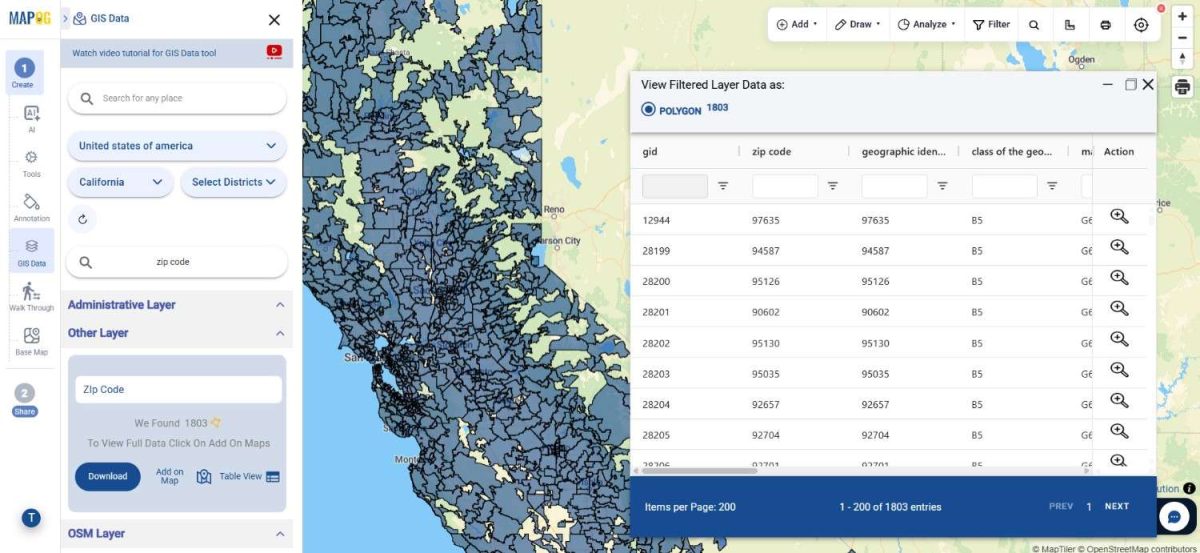Click the MAPOG logo
Screen dimensions: 1200x553
coord(30,18)
